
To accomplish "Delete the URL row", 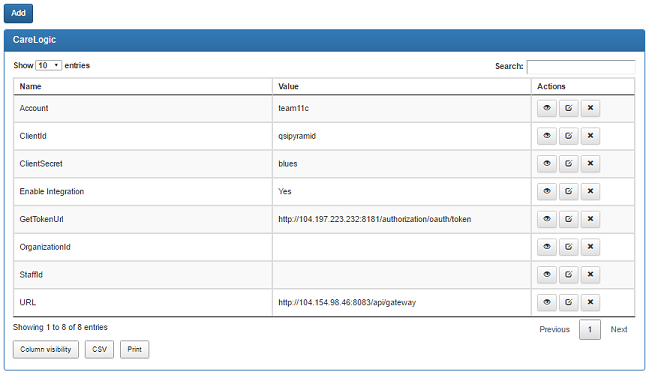I will (x=590, y=302).
